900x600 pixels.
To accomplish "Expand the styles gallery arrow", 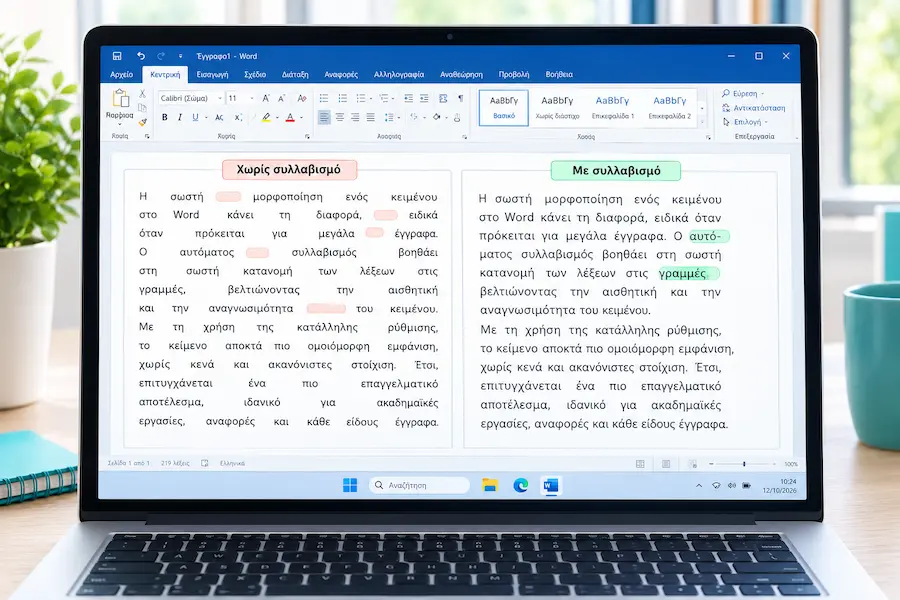I will tap(702, 121).
